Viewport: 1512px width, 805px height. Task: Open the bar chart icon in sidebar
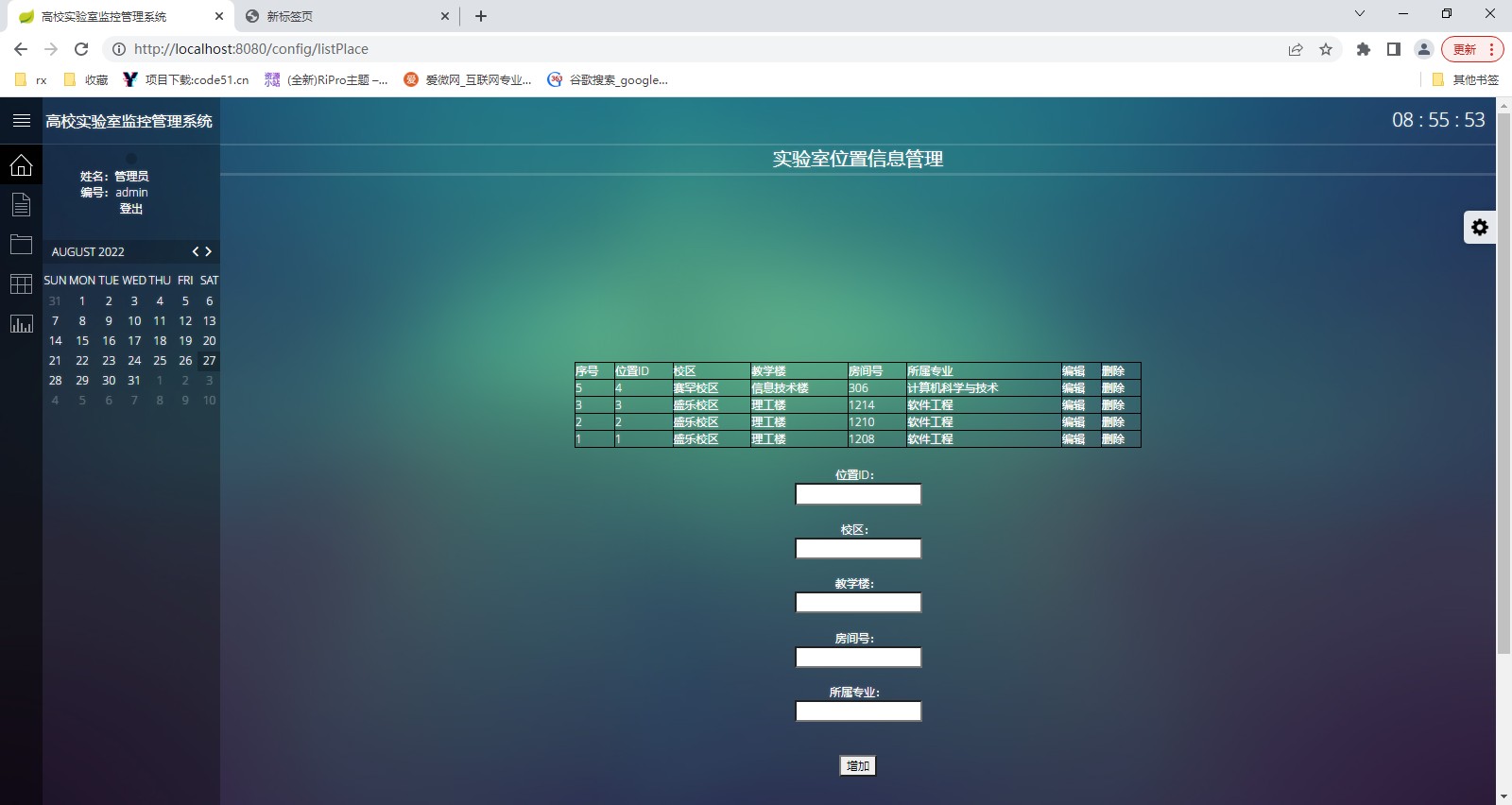21,323
